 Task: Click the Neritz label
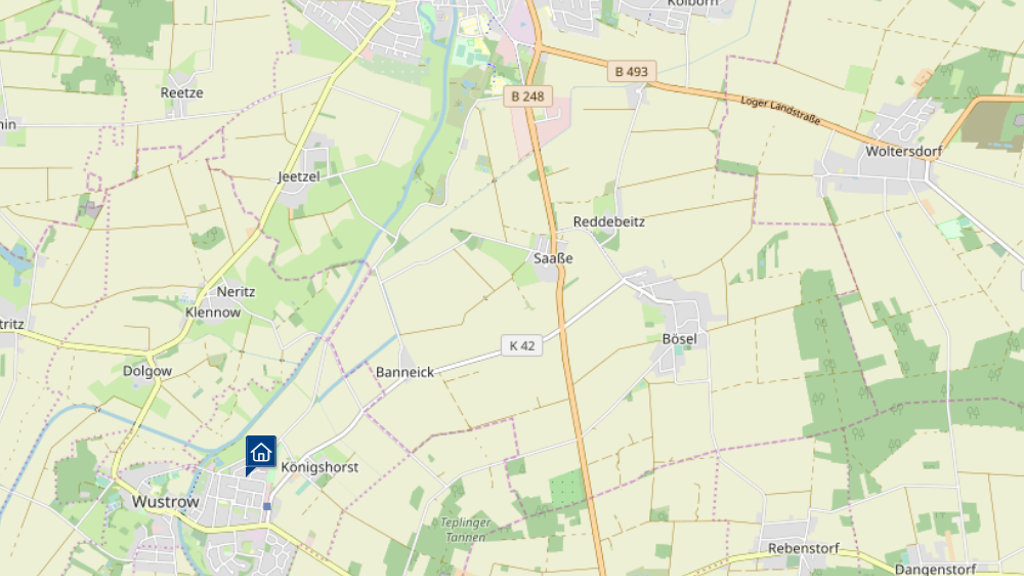coord(236,292)
